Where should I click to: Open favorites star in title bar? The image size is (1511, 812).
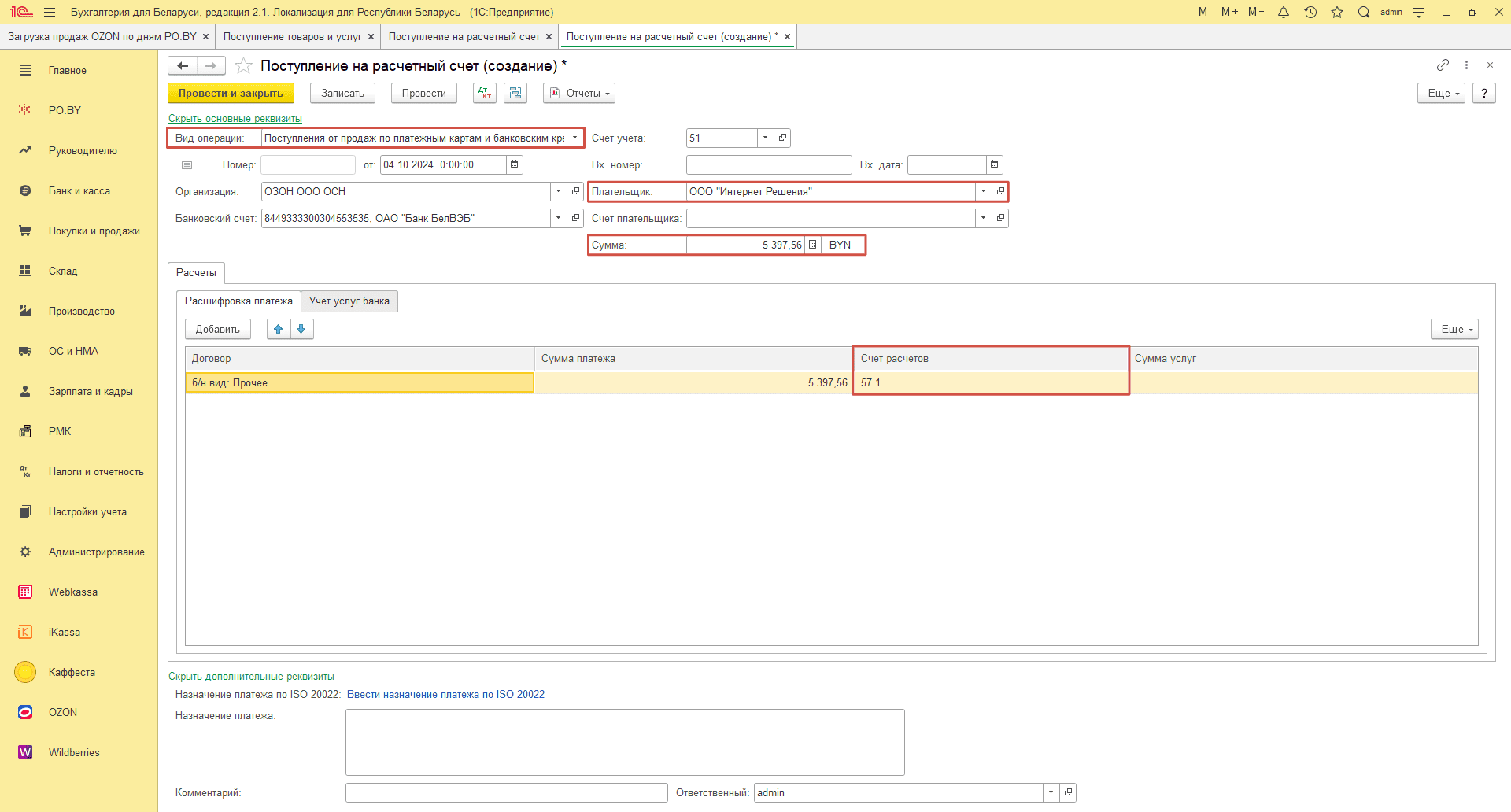coord(1337,12)
